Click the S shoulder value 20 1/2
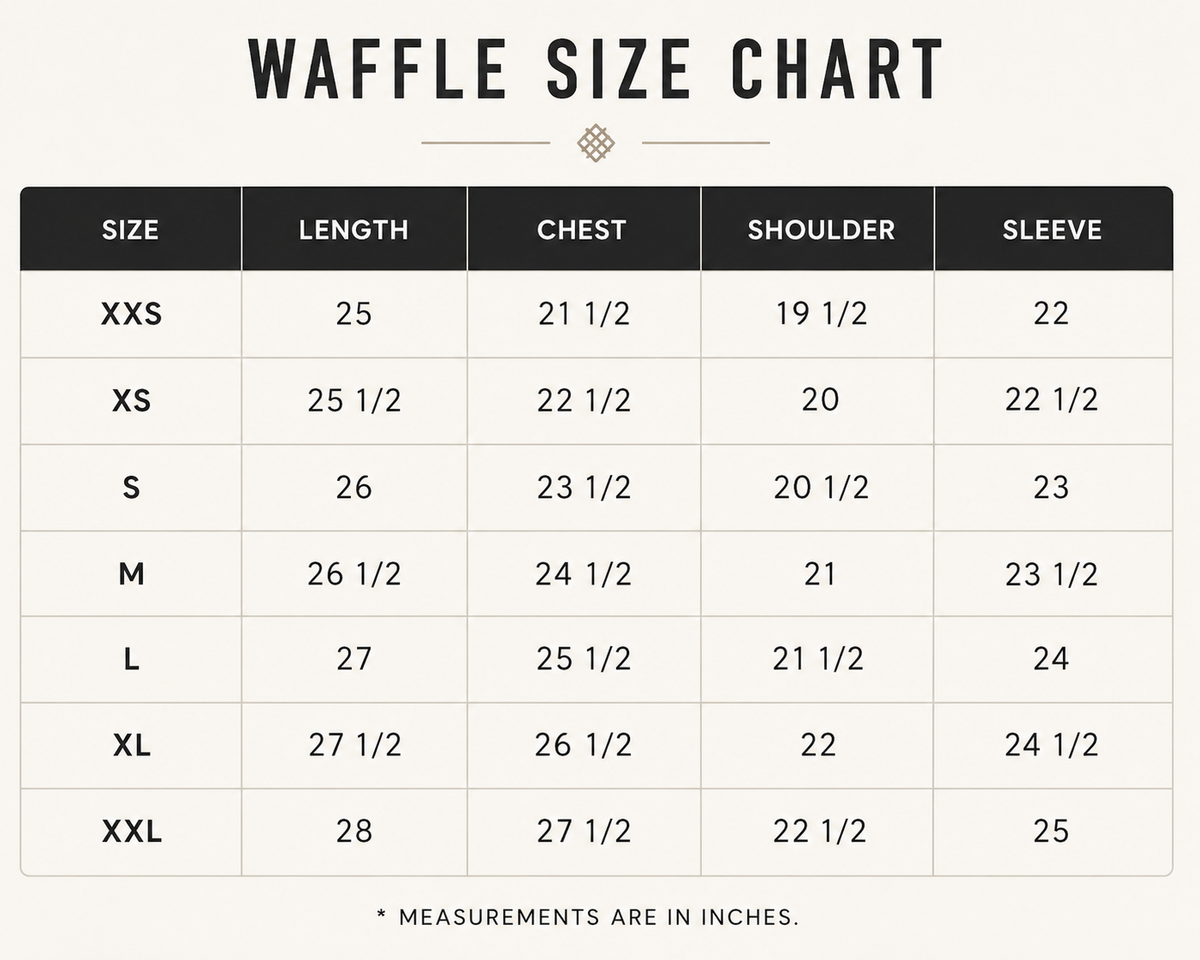The image size is (1200, 960). [x=821, y=487]
